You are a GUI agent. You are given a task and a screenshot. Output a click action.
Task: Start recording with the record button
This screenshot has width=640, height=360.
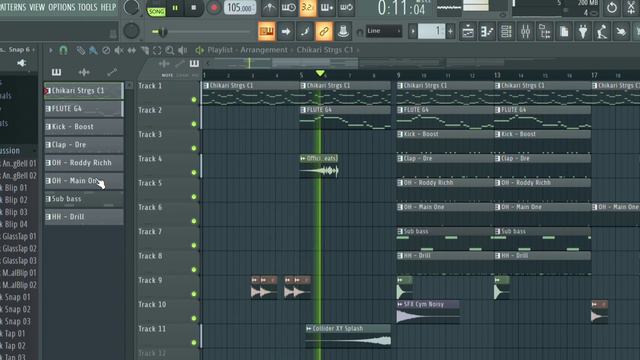coord(213,8)
